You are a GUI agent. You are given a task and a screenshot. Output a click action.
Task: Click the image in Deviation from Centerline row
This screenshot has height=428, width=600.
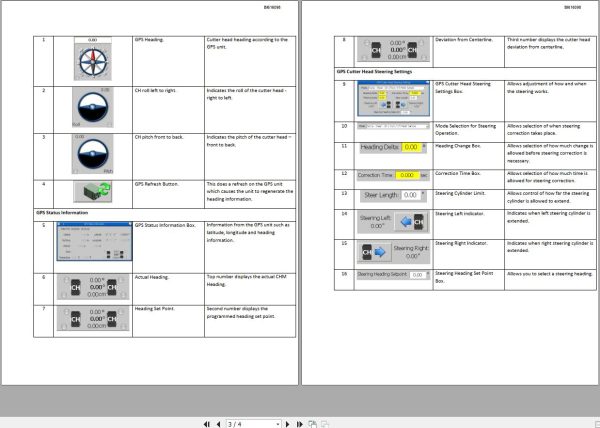(393, 49)
